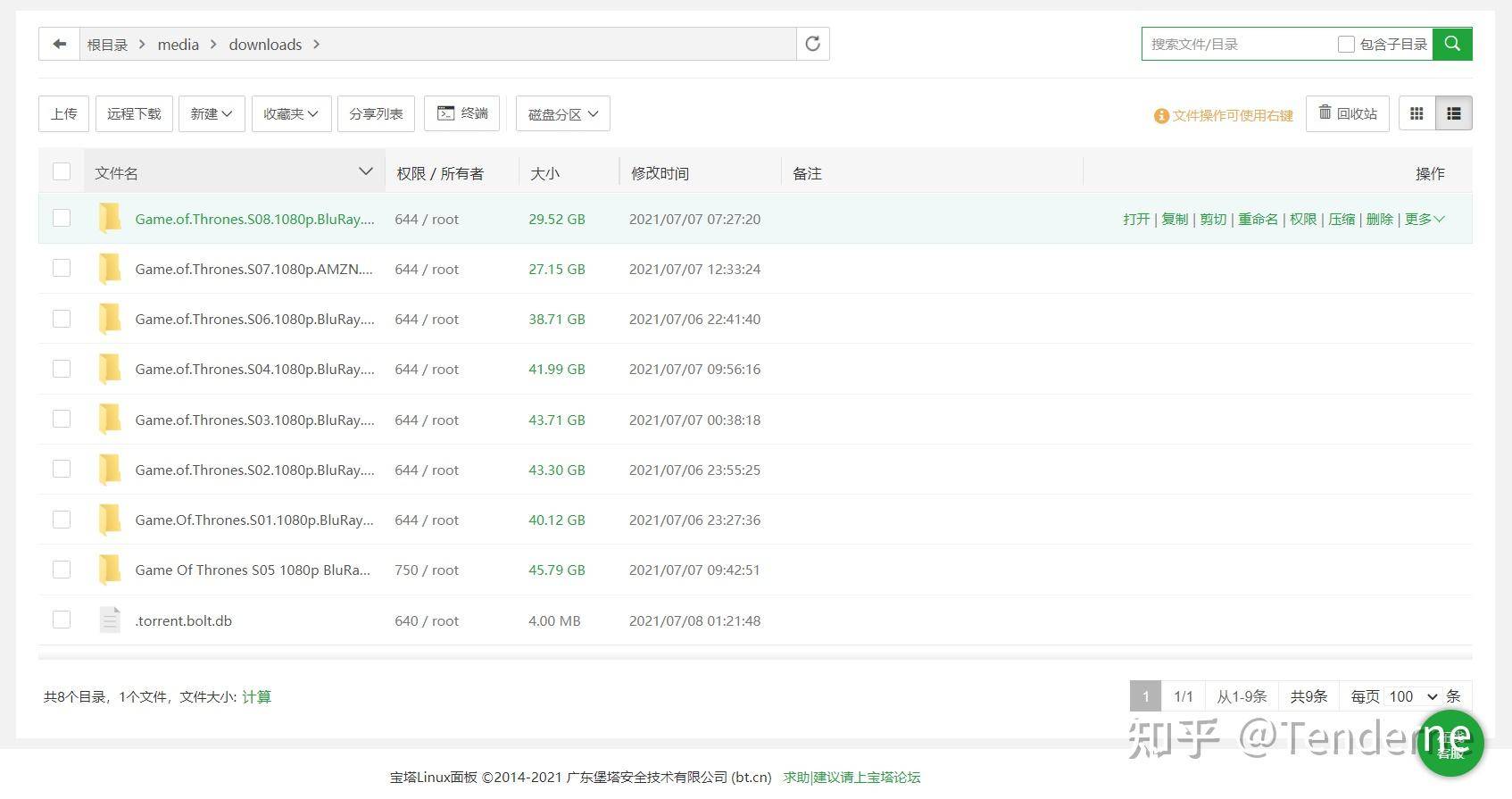Switch to grid icon view
This screenshot has width=1512, height=799.
(1416, 113)
